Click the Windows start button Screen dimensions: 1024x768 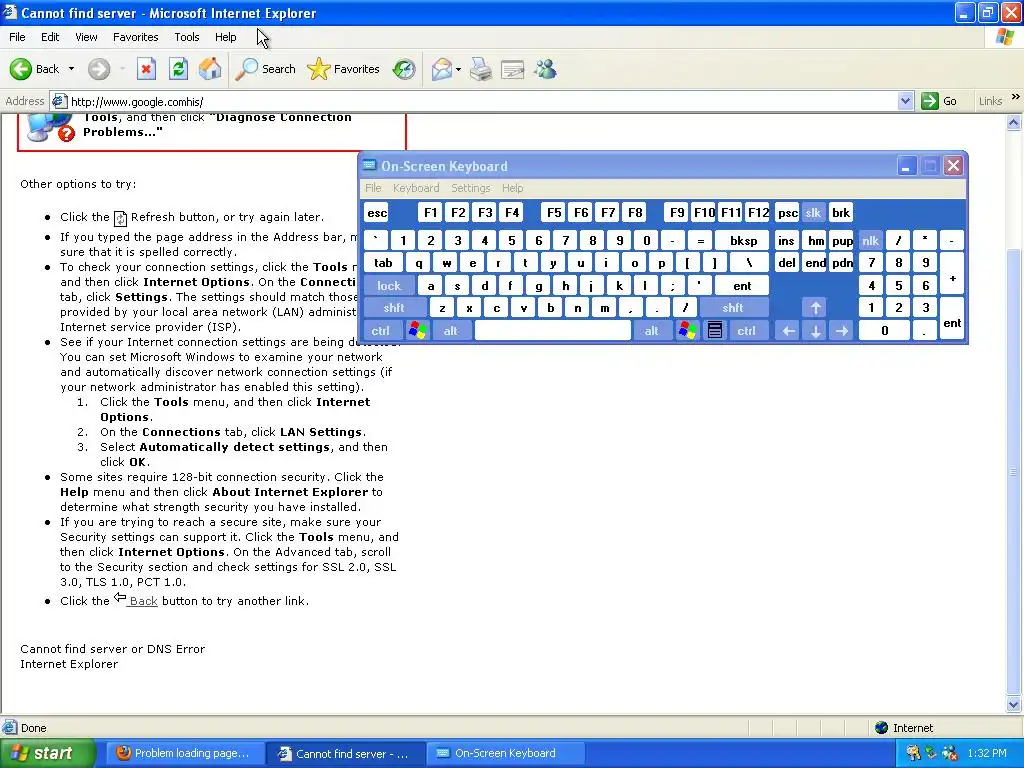pos(48,753)
